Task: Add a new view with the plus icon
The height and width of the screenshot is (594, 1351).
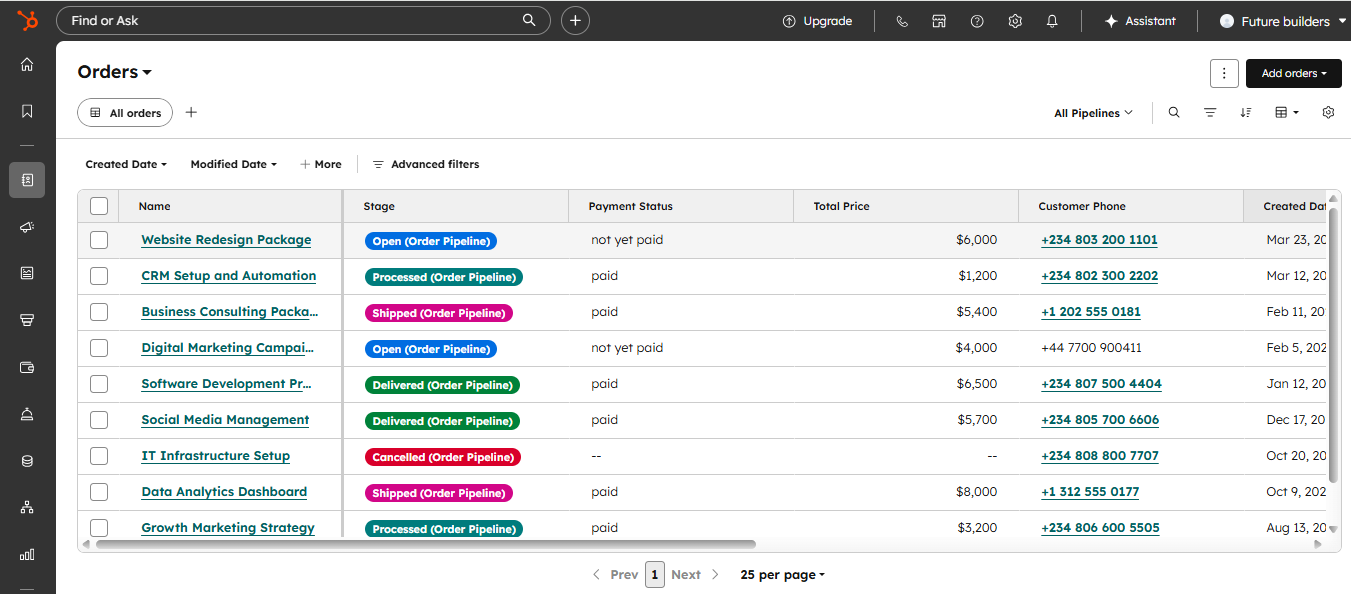Action: coord(191,113)
